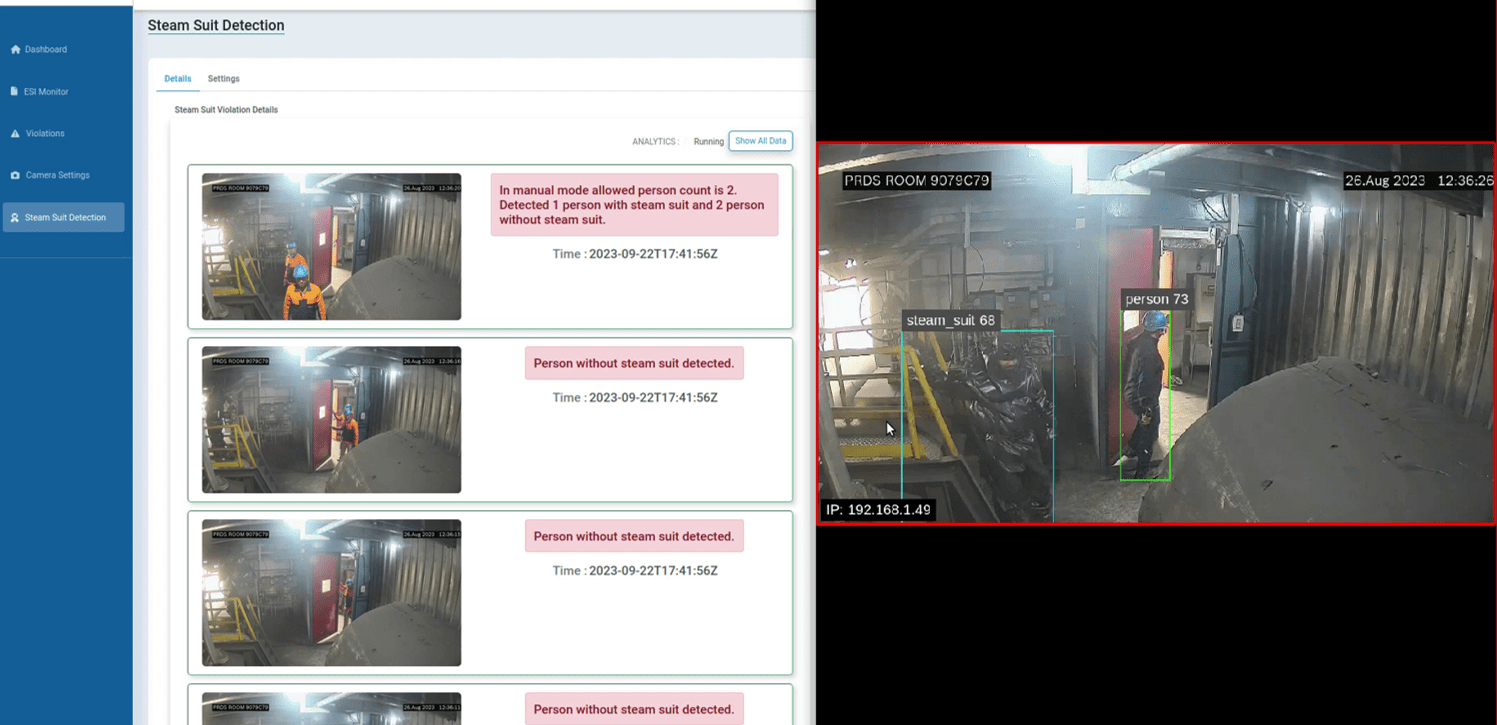Click the Running analytics status text
Screen dimensions: 1497x725
coord(708,142)
